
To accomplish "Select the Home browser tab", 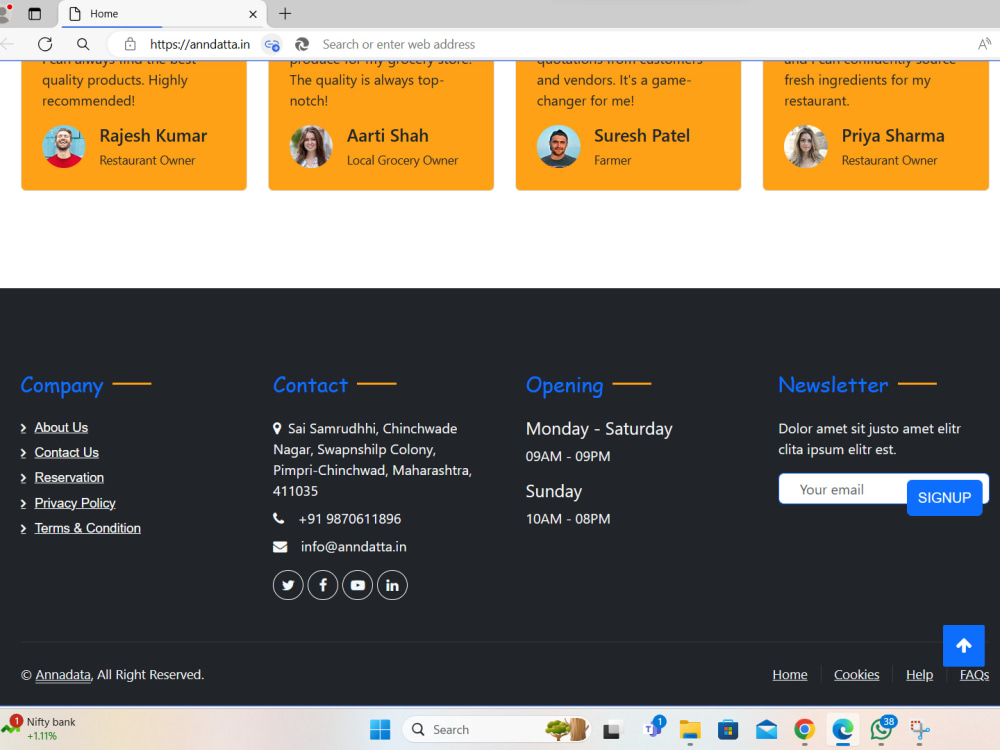I will tap(162, 14).
